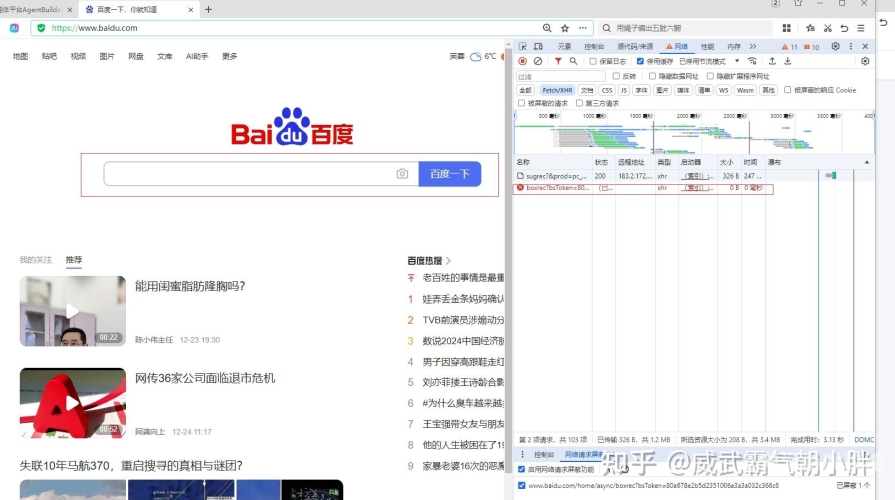895x500 pixels.
Task: Select the Fetch/XHR filter button
Action: pyautogui.click(x=557, y=90)
